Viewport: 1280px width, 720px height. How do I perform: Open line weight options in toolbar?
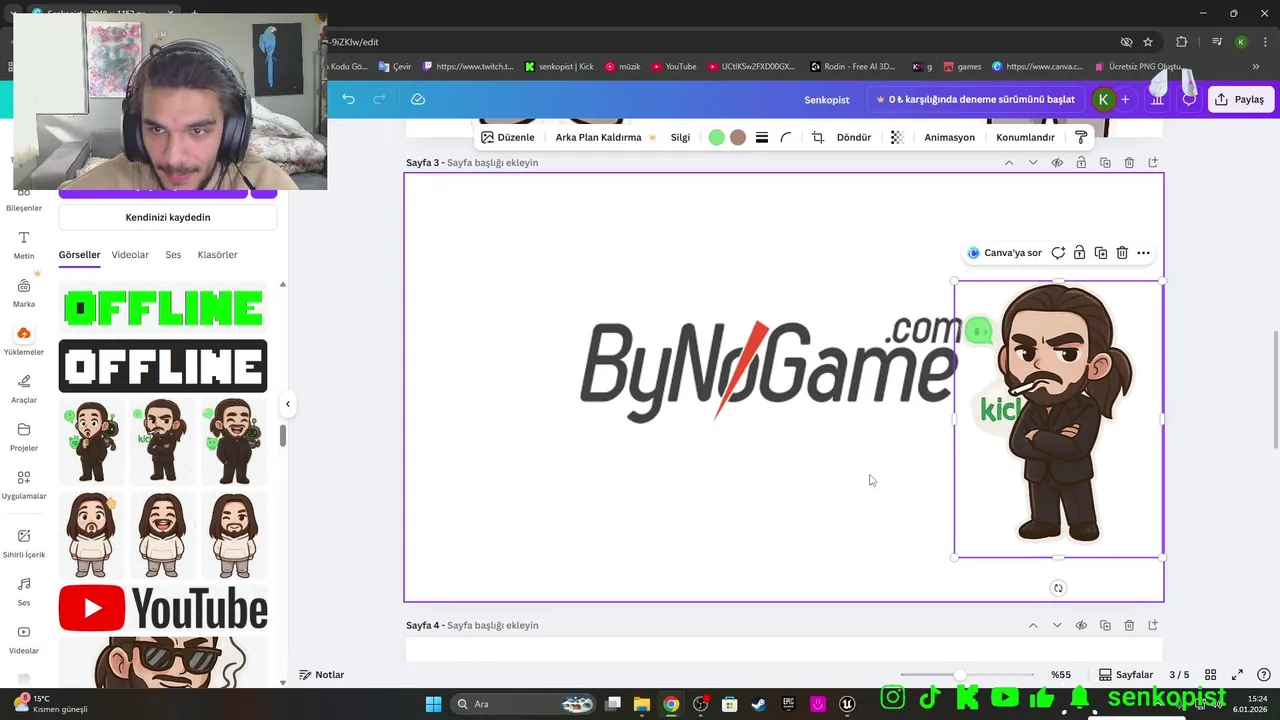coord(762,137)
